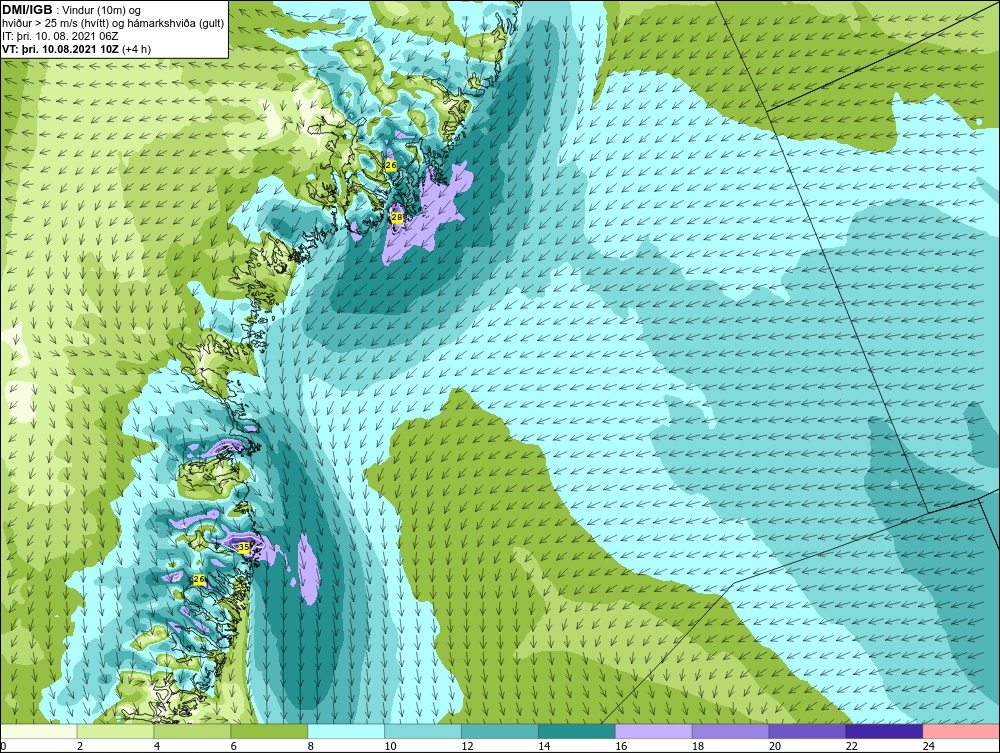Pick the dark teal 14–16 m/s legend swatch

coord(577,731)
